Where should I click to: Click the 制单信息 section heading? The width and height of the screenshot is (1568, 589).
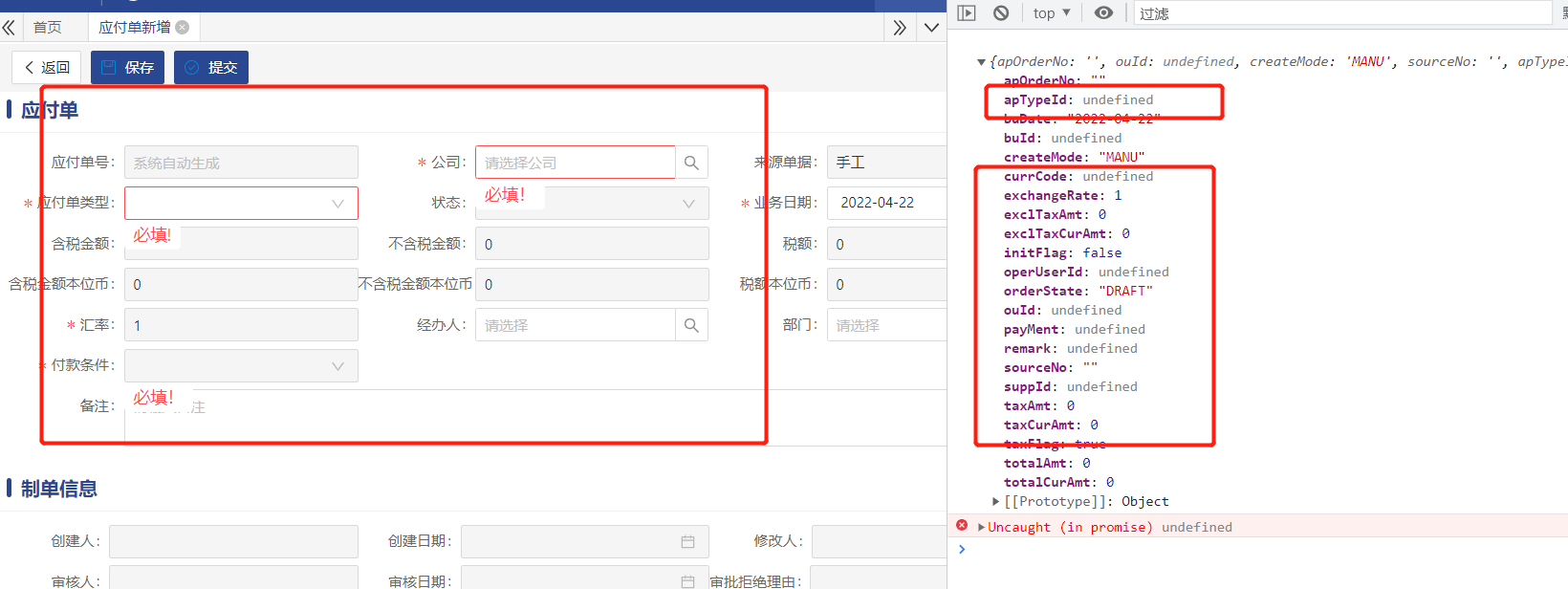(59, 489)
